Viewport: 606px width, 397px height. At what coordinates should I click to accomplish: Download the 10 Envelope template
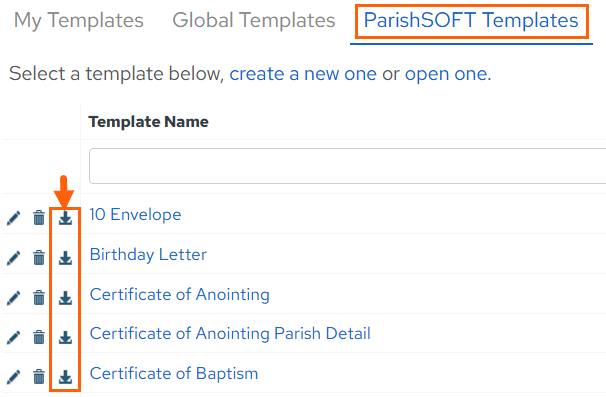65,218
